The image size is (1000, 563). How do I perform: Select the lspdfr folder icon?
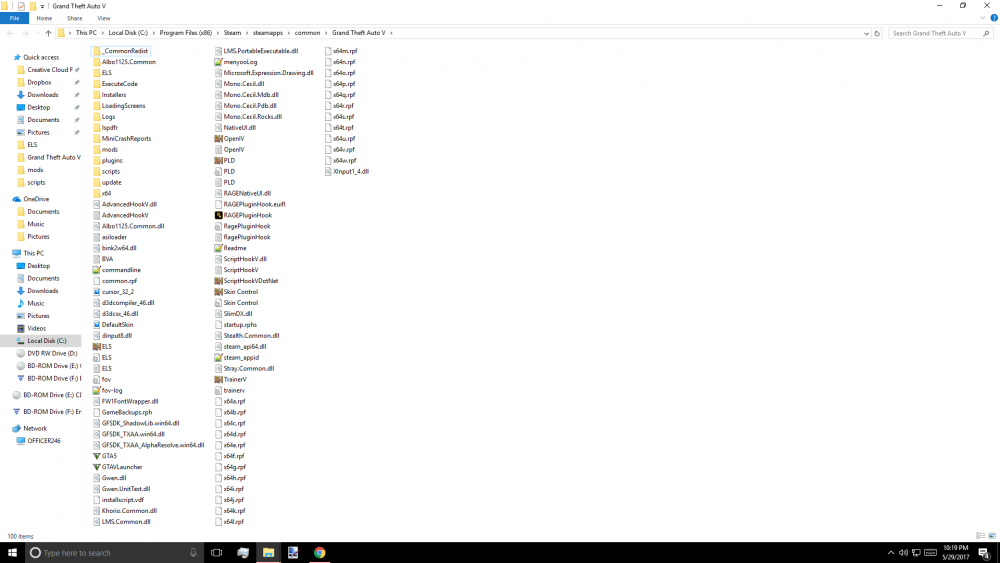[96, 128]
